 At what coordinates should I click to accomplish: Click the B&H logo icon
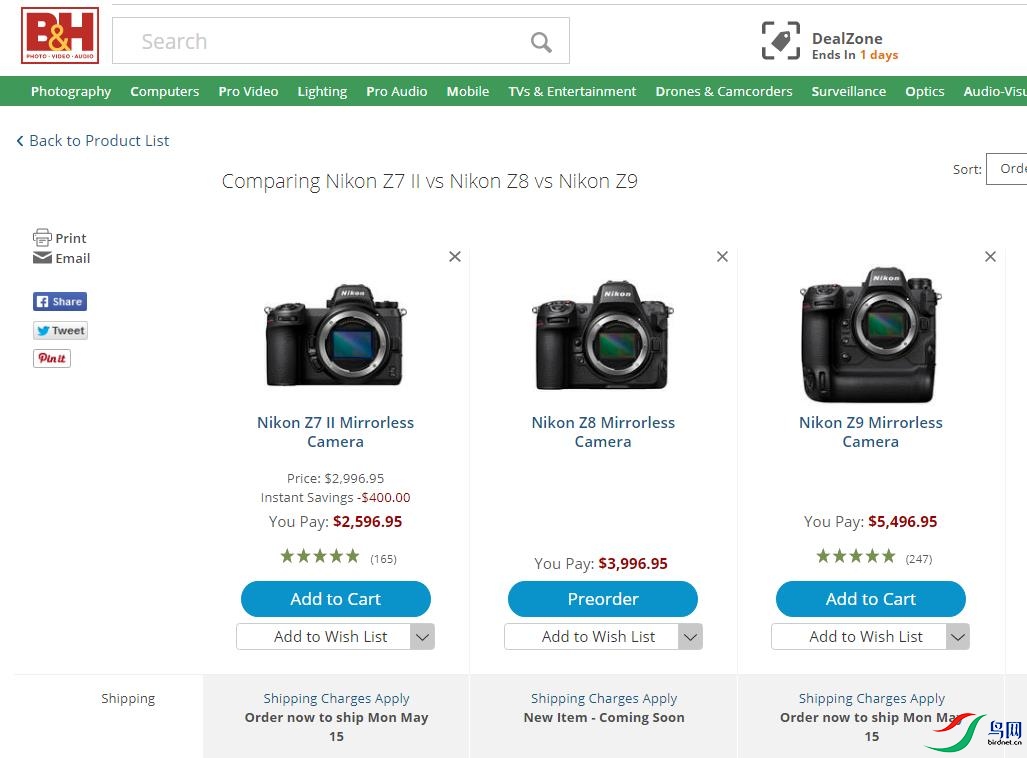[59, 36]
